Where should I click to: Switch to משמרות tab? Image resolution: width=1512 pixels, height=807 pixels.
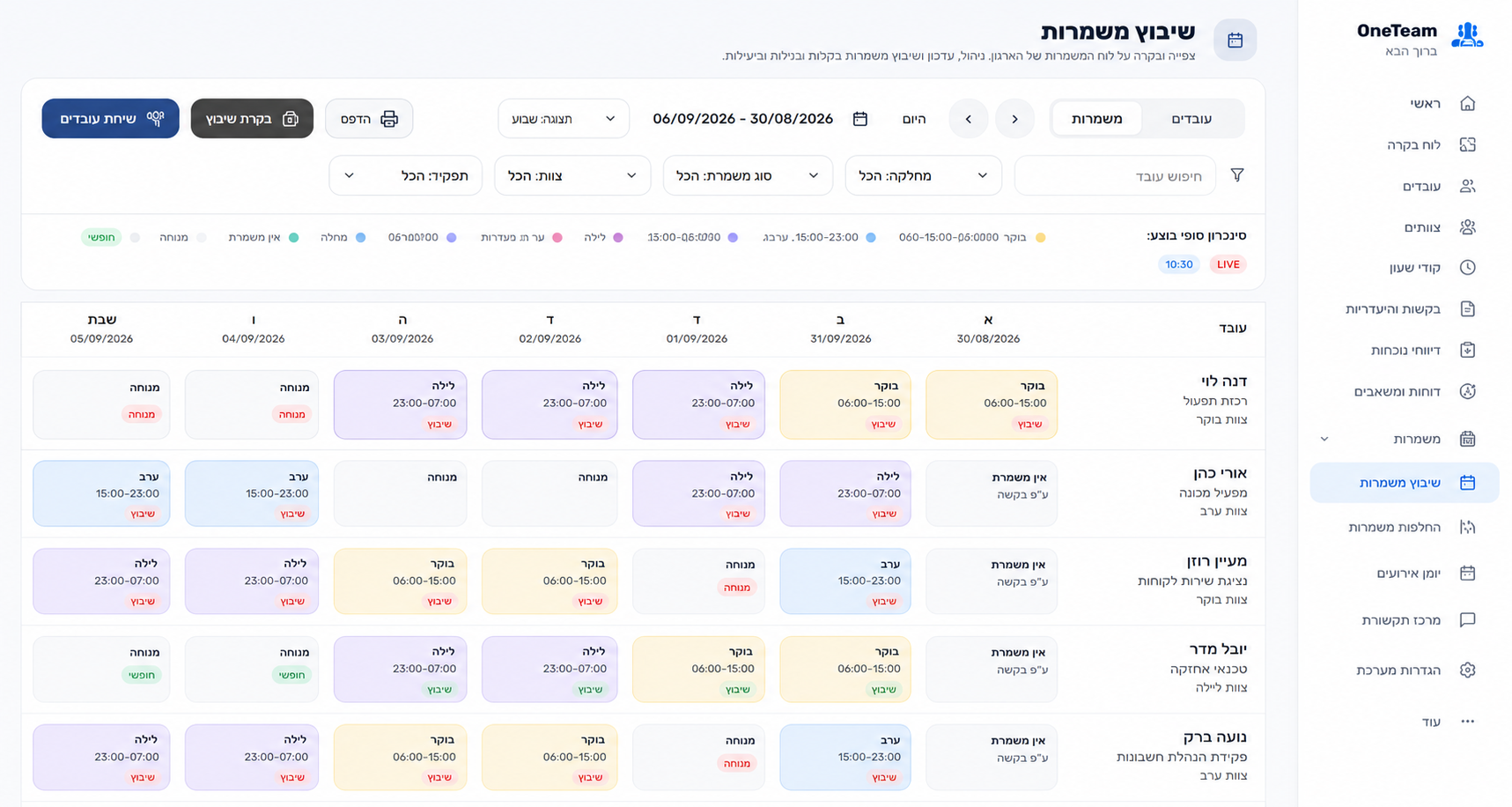pyautogui.click(x=1096, y=119)
